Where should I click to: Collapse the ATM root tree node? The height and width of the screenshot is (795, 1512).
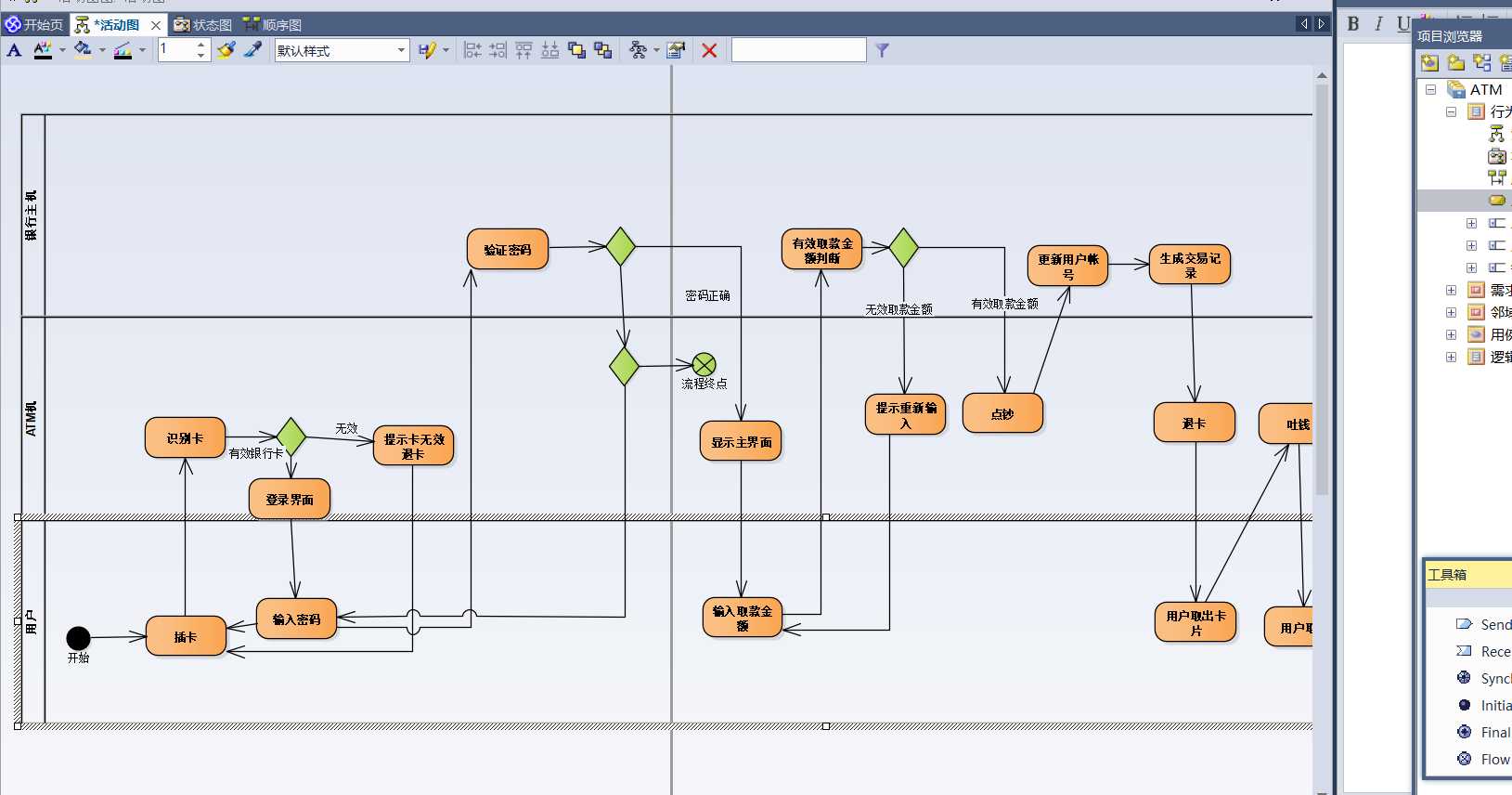(1430, 89)
